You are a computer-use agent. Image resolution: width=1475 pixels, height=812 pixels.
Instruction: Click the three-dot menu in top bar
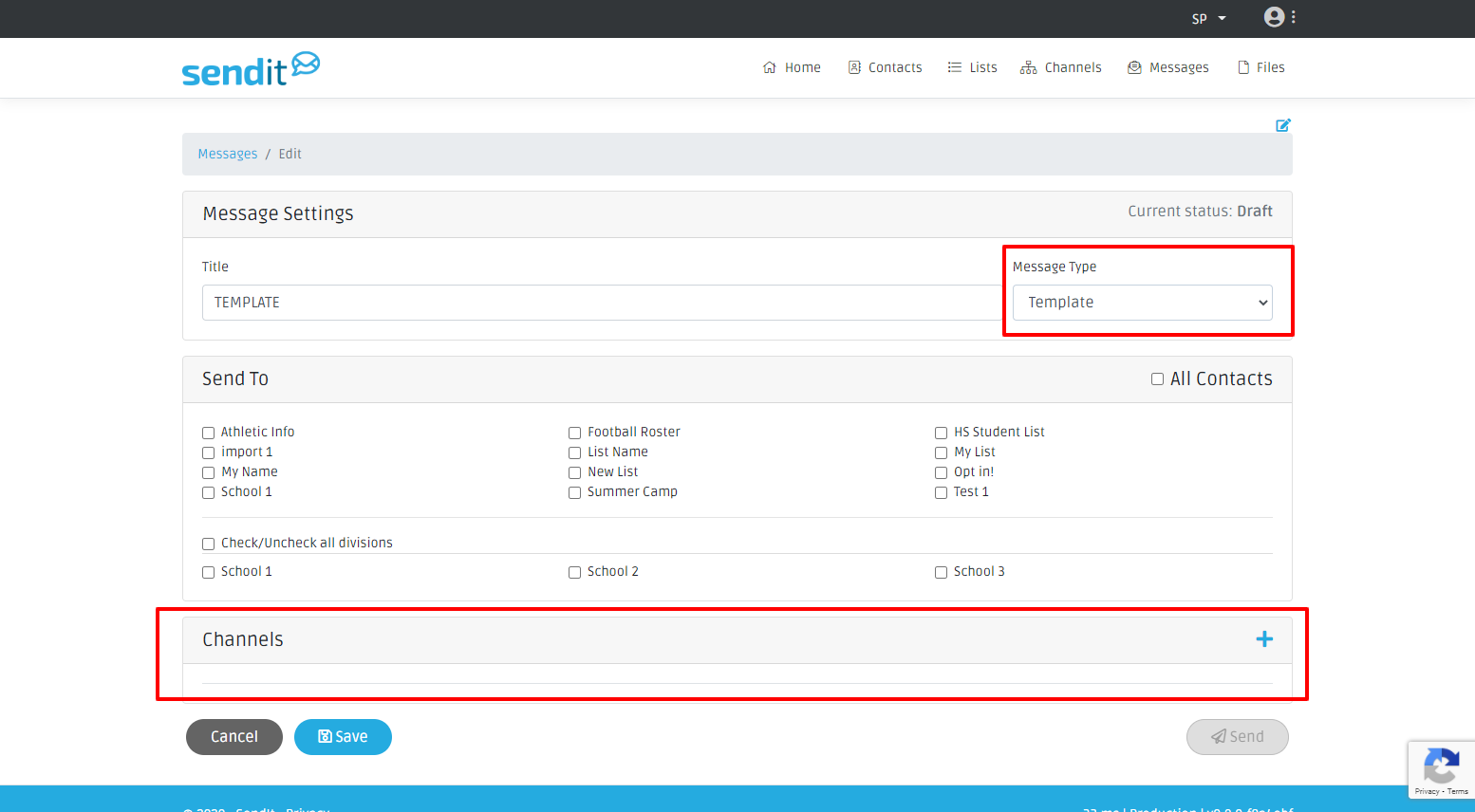click(1294, 17)
